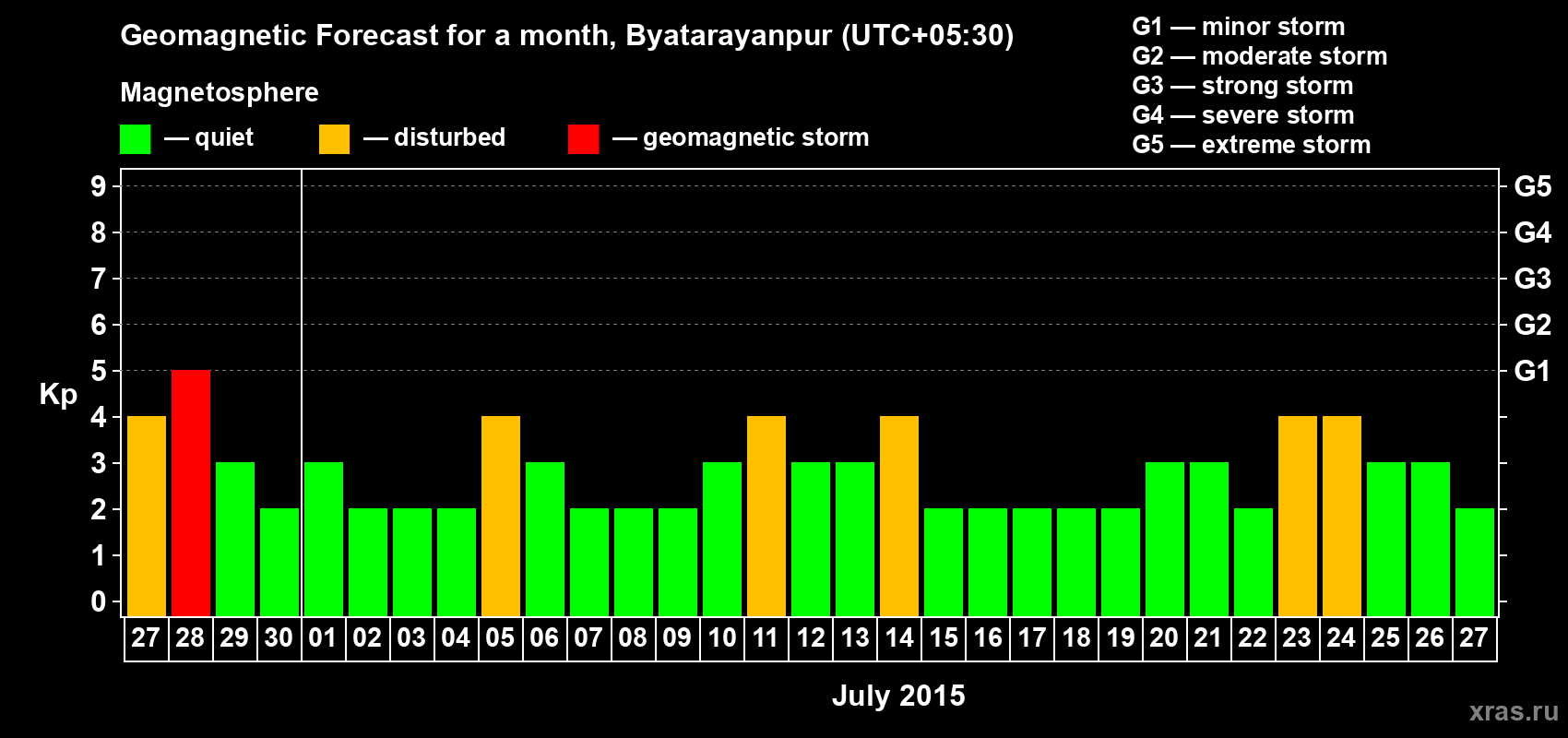
Task: Click the green bar above day 30
Action: tap(279, 563)
